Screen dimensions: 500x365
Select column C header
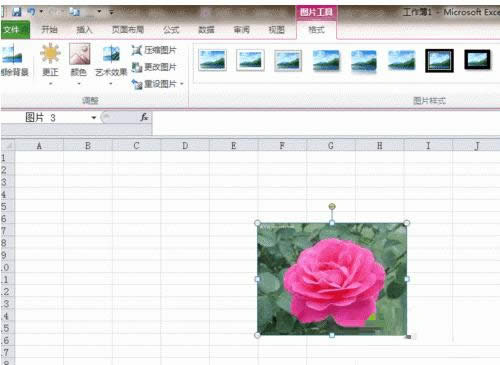click(136, 146)
